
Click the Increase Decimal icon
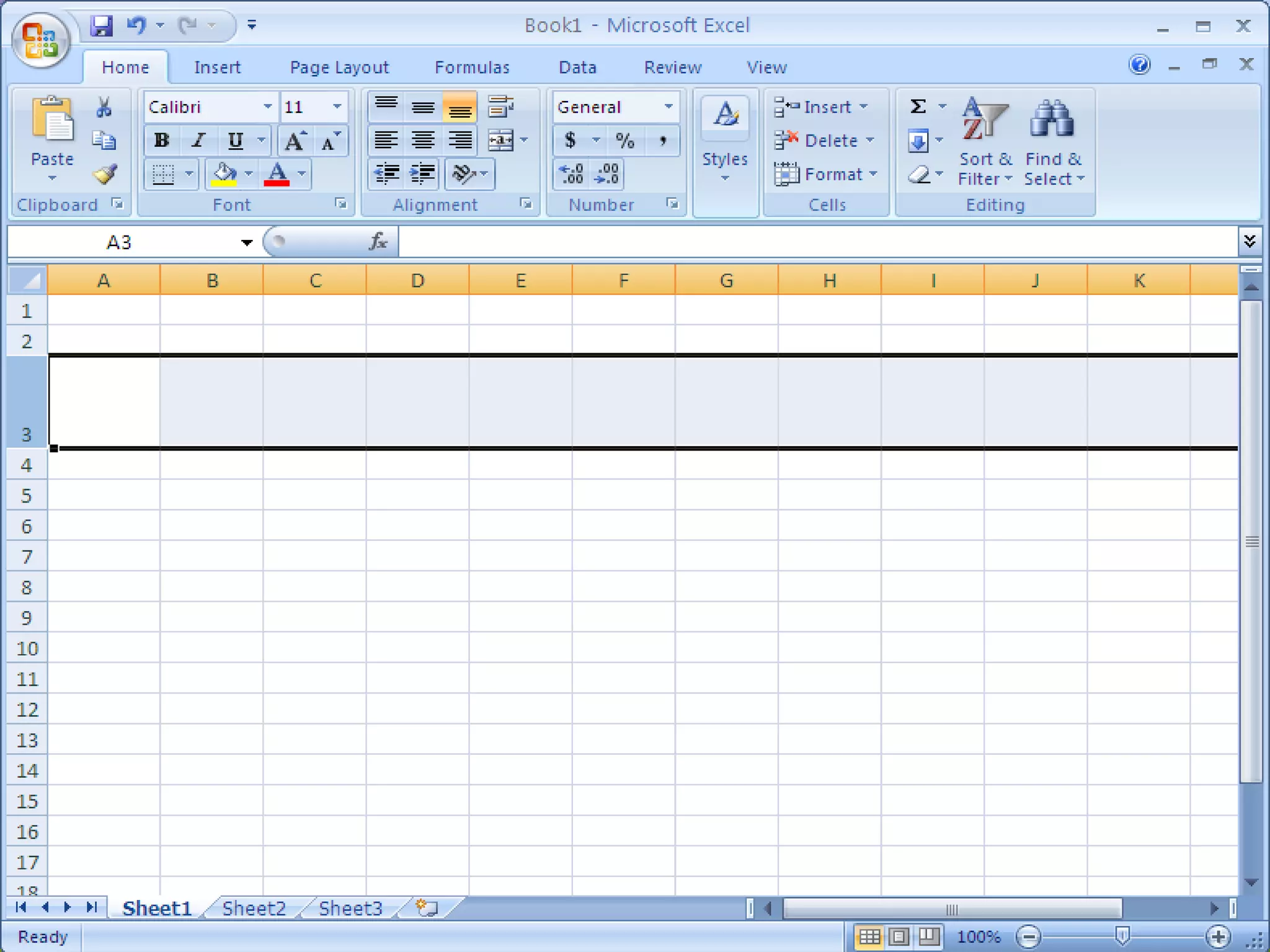pos(571,174)
